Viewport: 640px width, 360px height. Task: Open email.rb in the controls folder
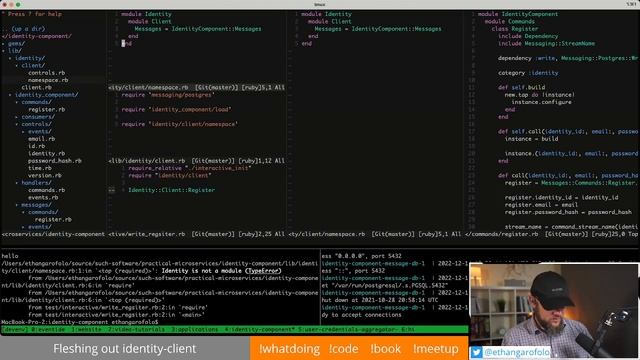point(41,139)
